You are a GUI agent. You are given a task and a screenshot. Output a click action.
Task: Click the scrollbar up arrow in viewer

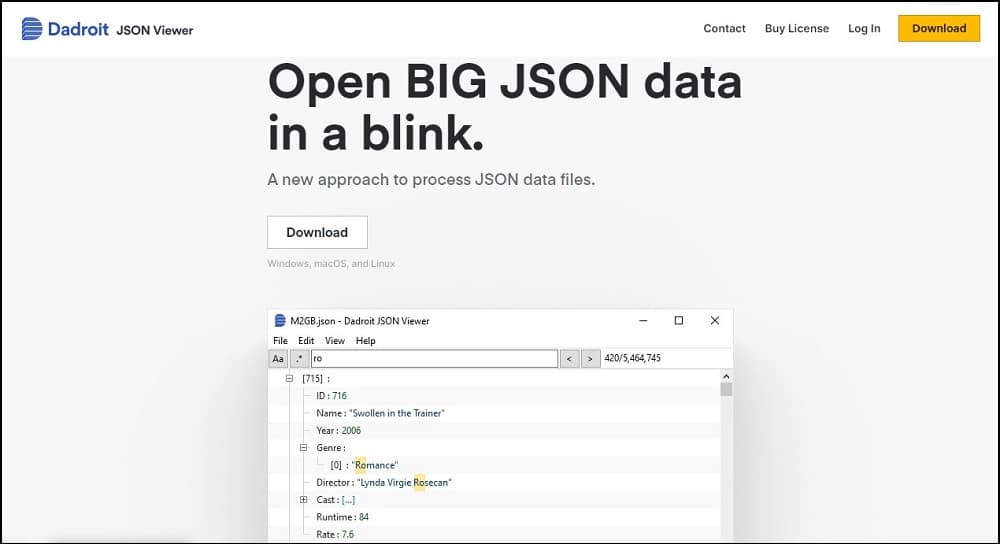(726, 376)
